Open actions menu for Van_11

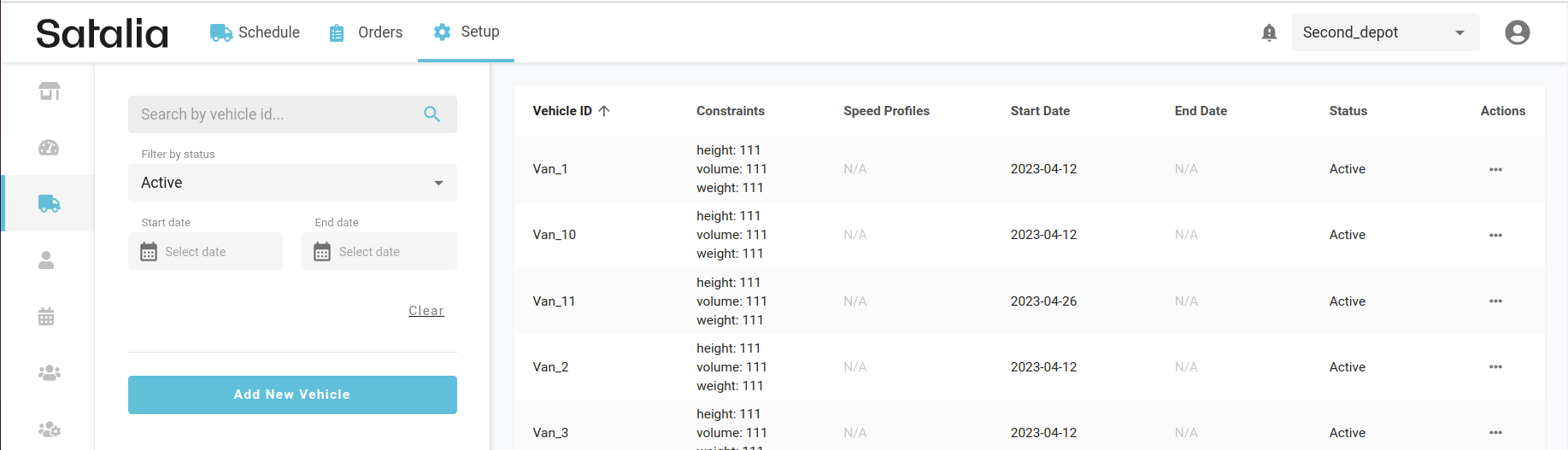coord(1495,301)
